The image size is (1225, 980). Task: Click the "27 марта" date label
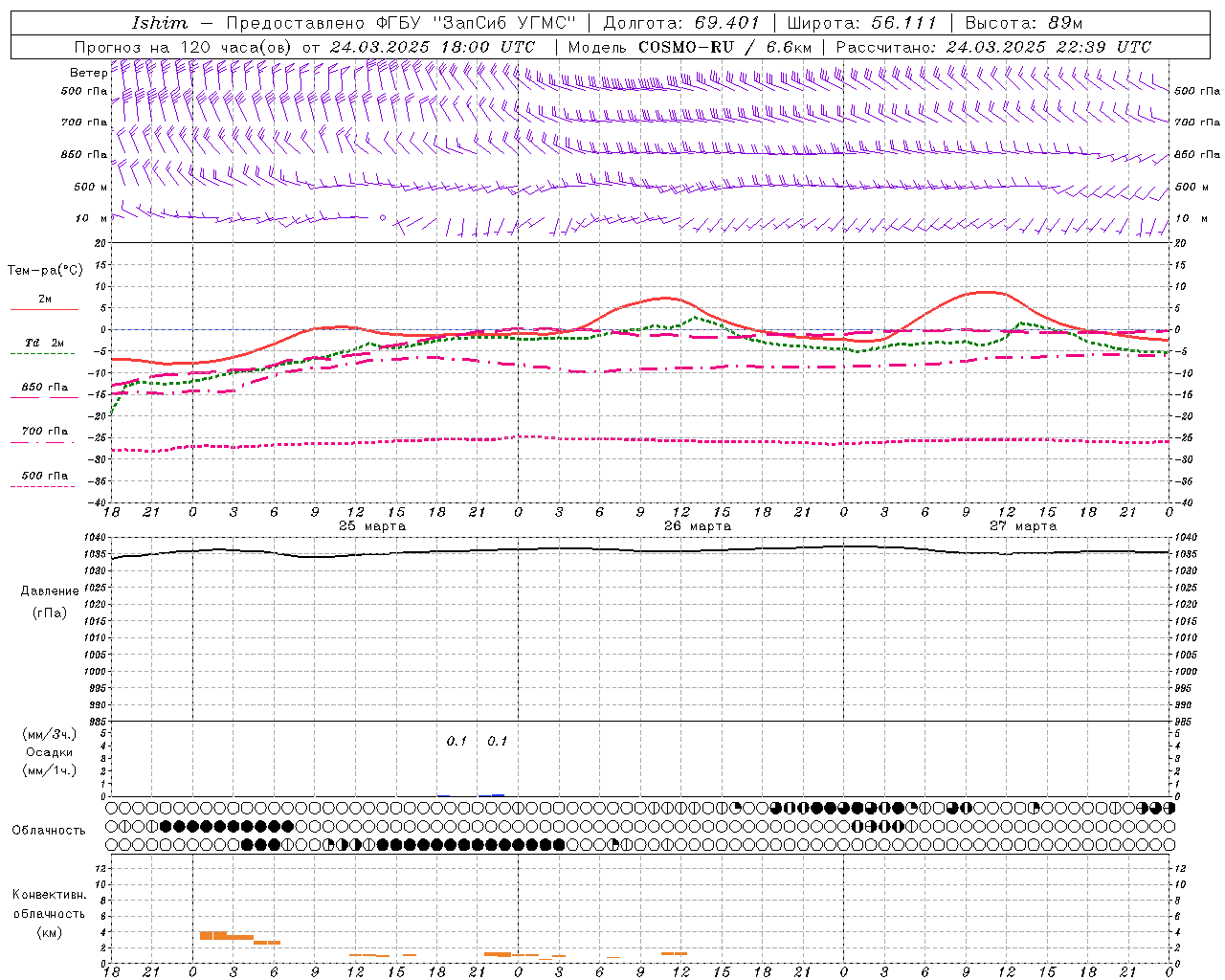pyautogui.click(x=1023, y=526)
